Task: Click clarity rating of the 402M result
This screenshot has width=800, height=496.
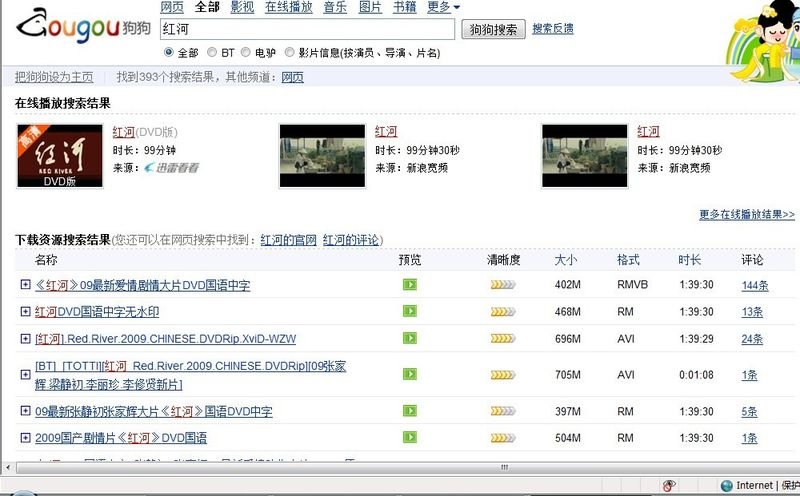Action: click(503, 285)
